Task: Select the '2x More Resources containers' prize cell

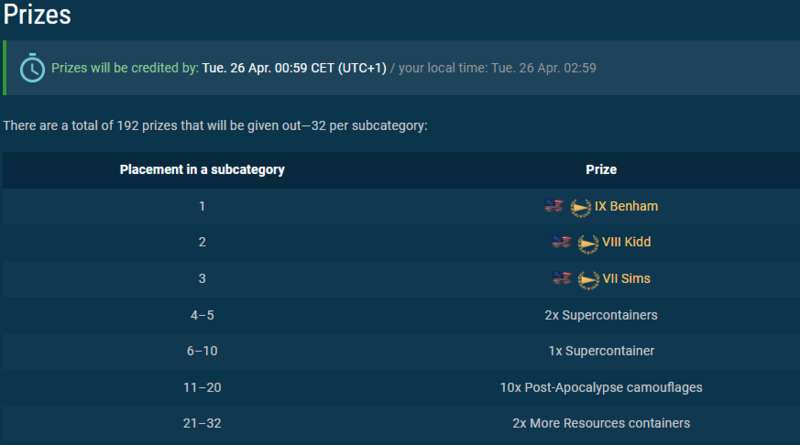Action: pos(601,423)
